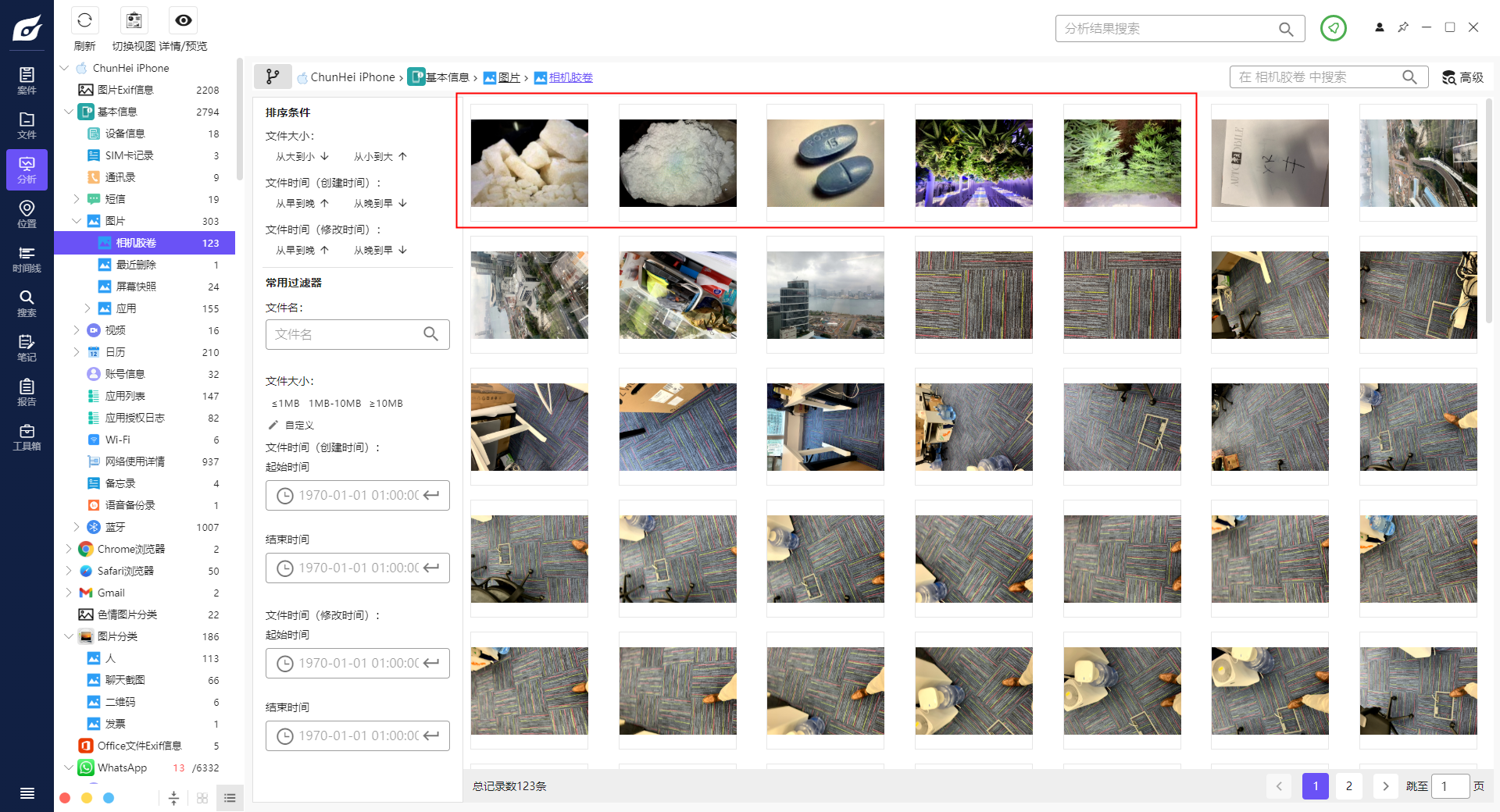The image size is (1500, 812).
Task: Click the user account icon
Action: [x=1379, y=27]
